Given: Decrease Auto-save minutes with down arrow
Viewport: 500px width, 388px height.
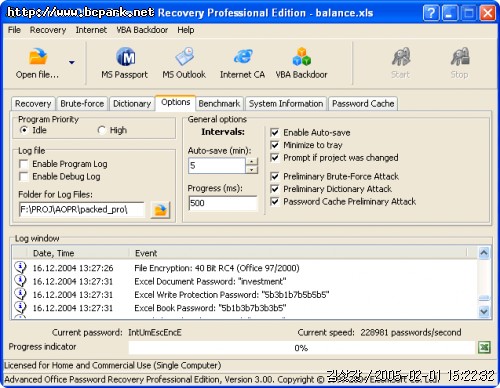Looking at the screenshot, I should [252, 169].
